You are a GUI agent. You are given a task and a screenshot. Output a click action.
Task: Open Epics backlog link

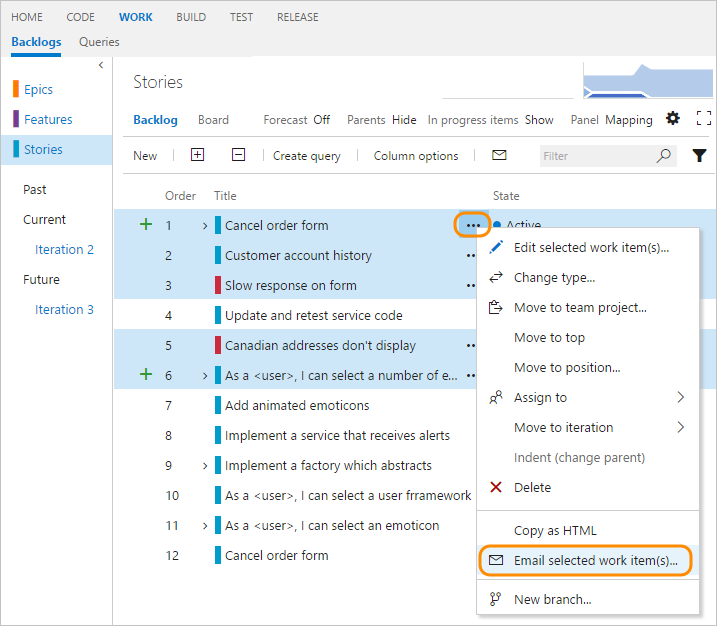coord(38,89)
